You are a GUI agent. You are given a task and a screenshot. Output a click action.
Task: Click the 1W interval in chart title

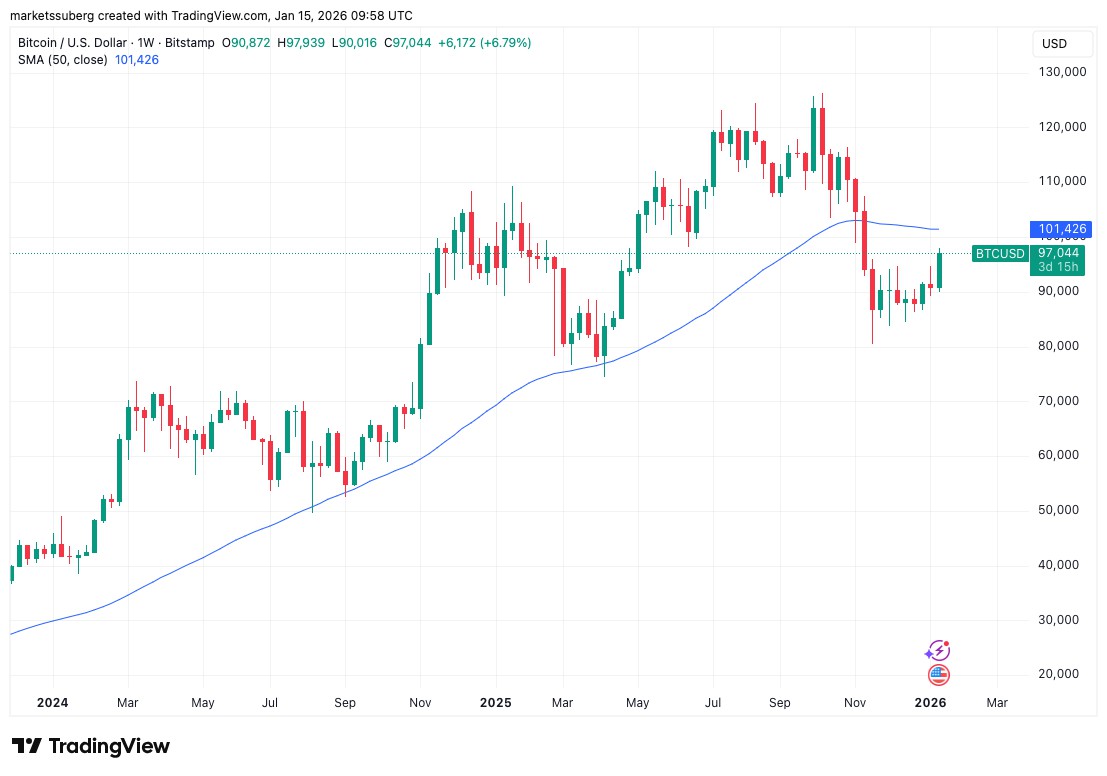point(145,42)
